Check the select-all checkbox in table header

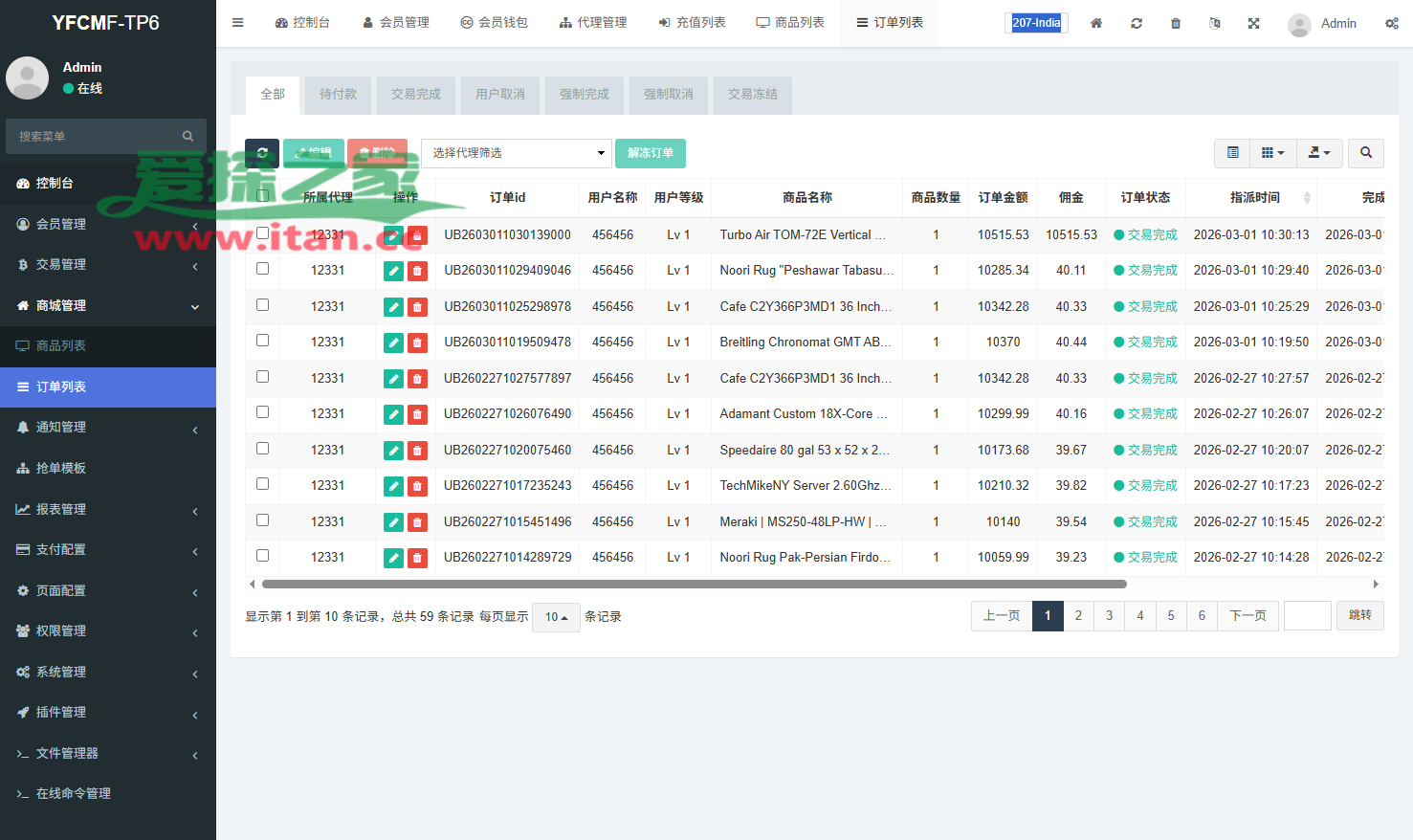262,196
